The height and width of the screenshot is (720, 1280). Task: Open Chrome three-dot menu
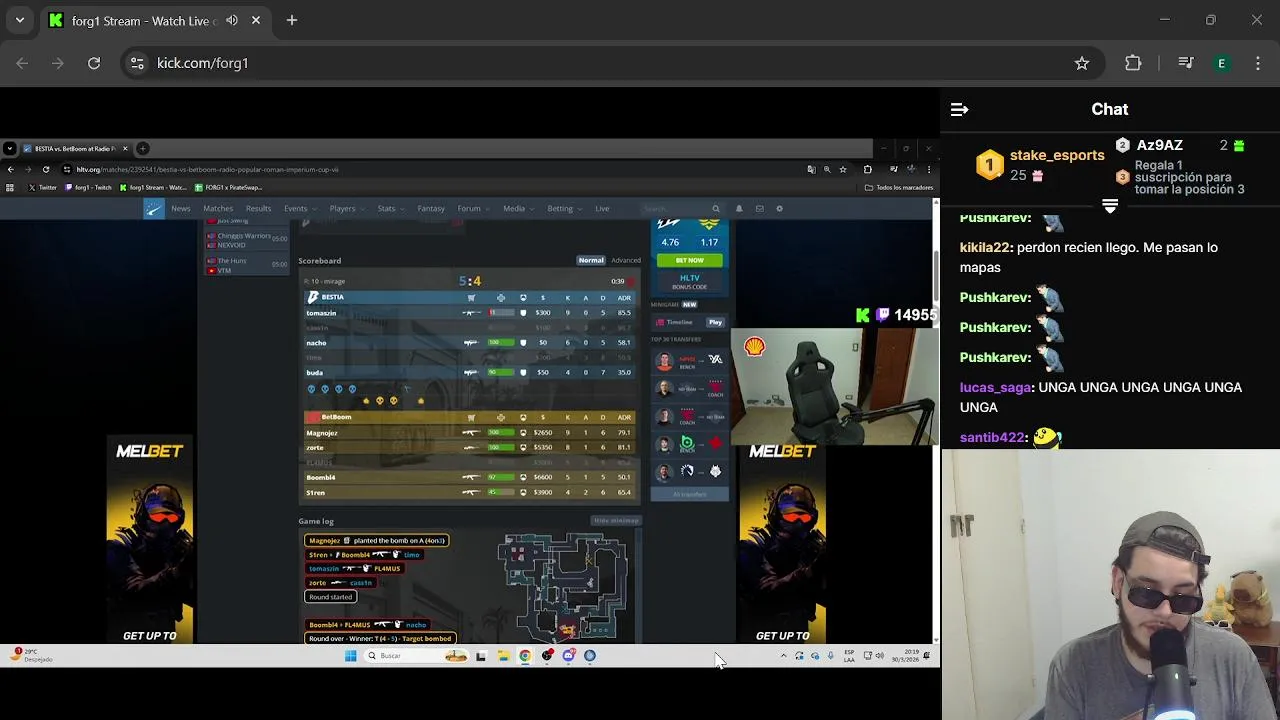click(1258, 63)
